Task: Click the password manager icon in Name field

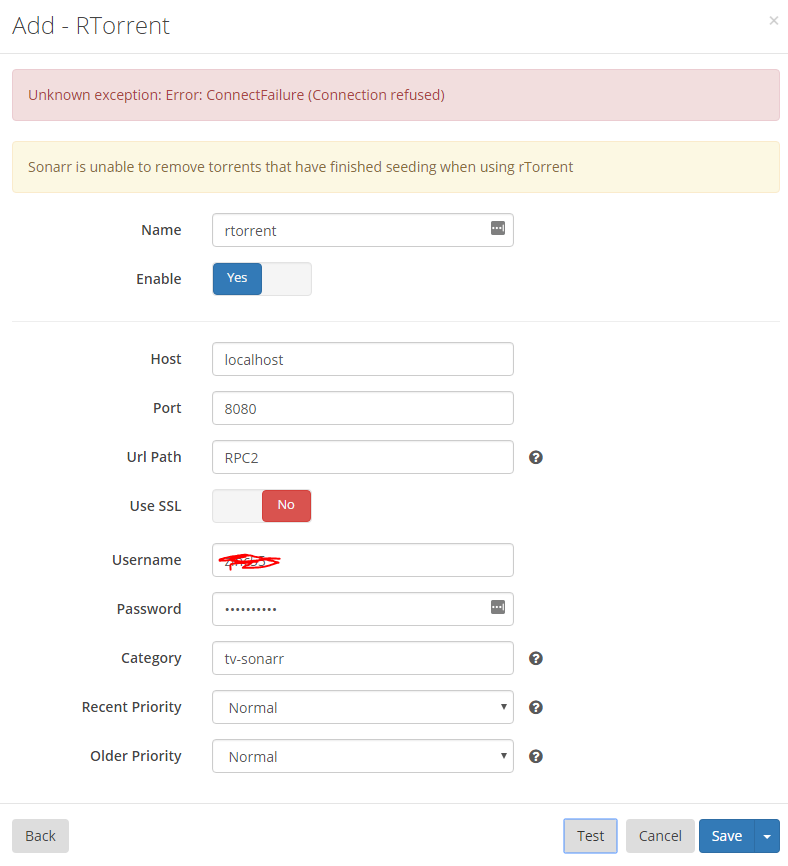Action: (498, 228)
